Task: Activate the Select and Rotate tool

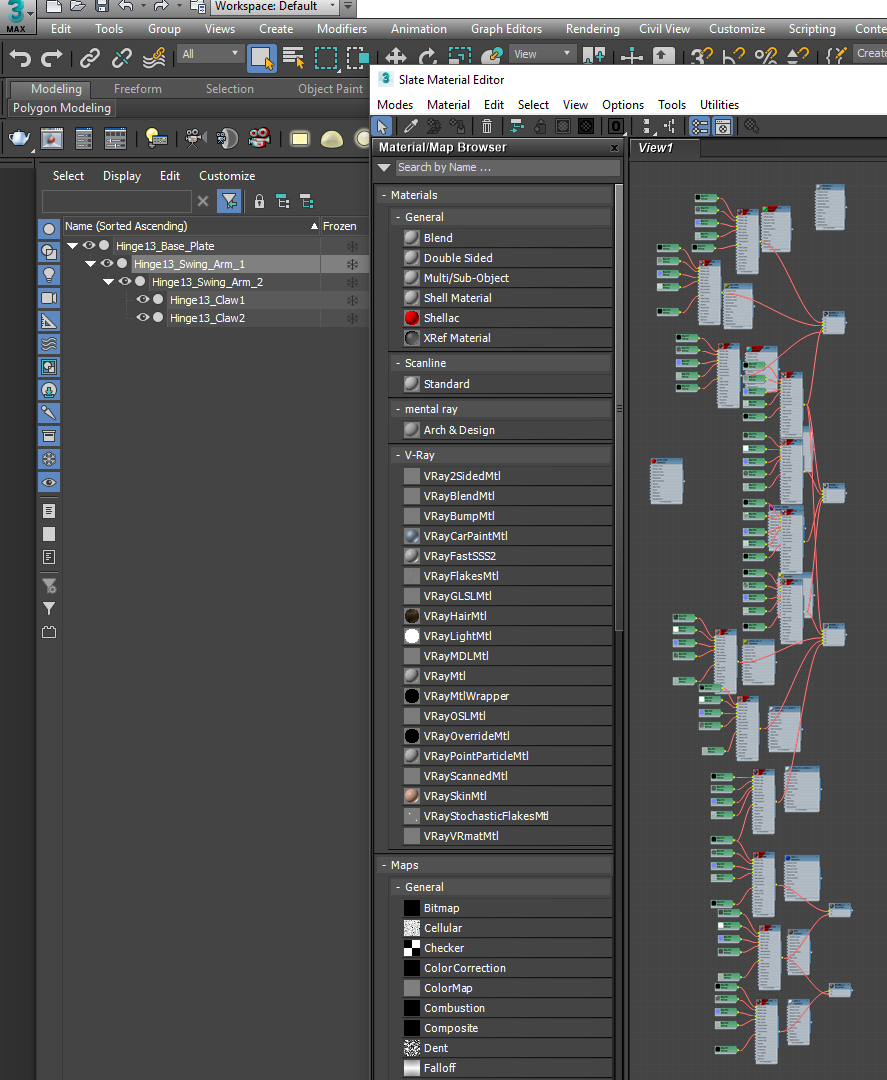Action: pos(428,57)
